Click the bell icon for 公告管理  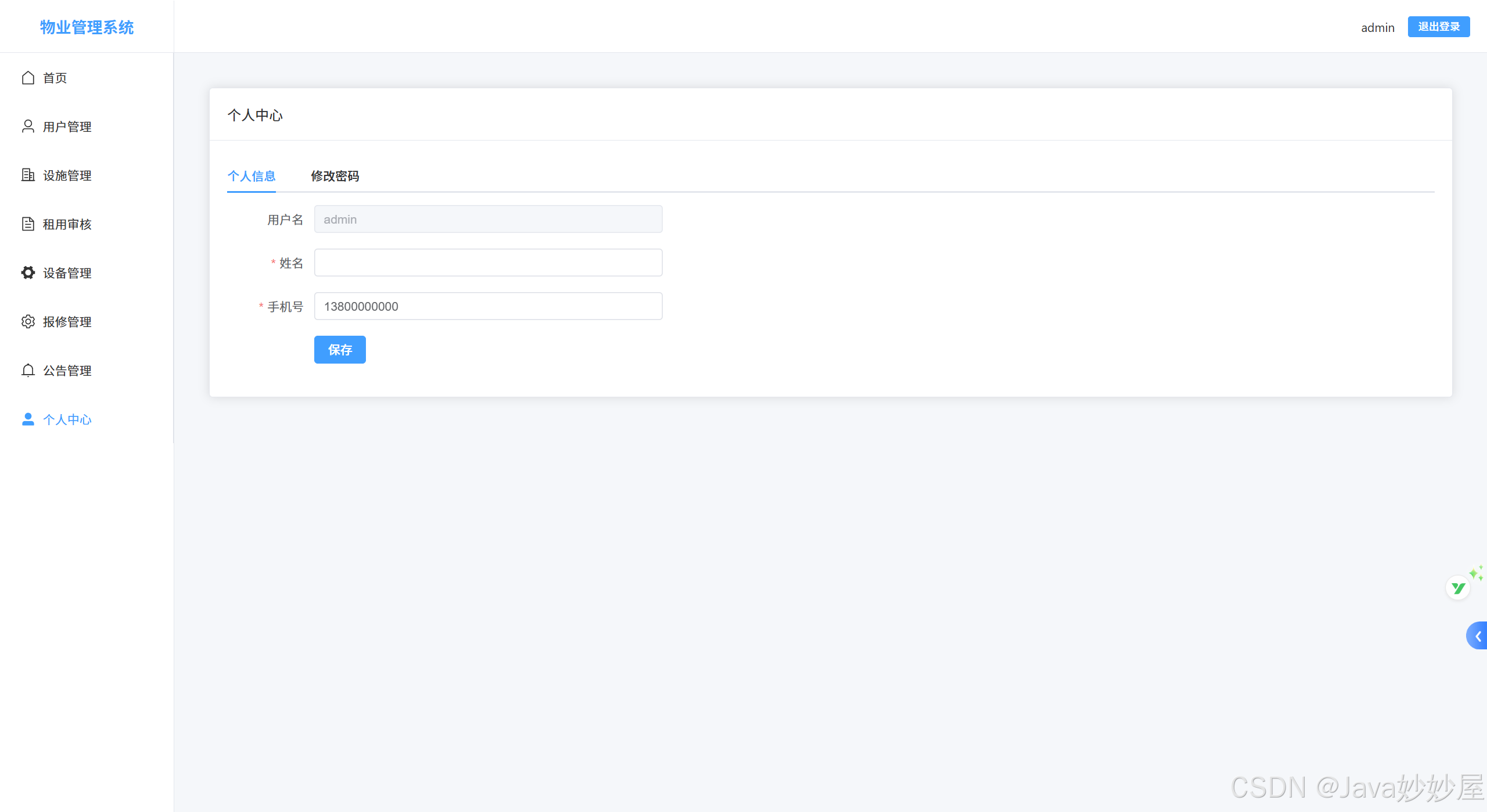tap(28, 370)
